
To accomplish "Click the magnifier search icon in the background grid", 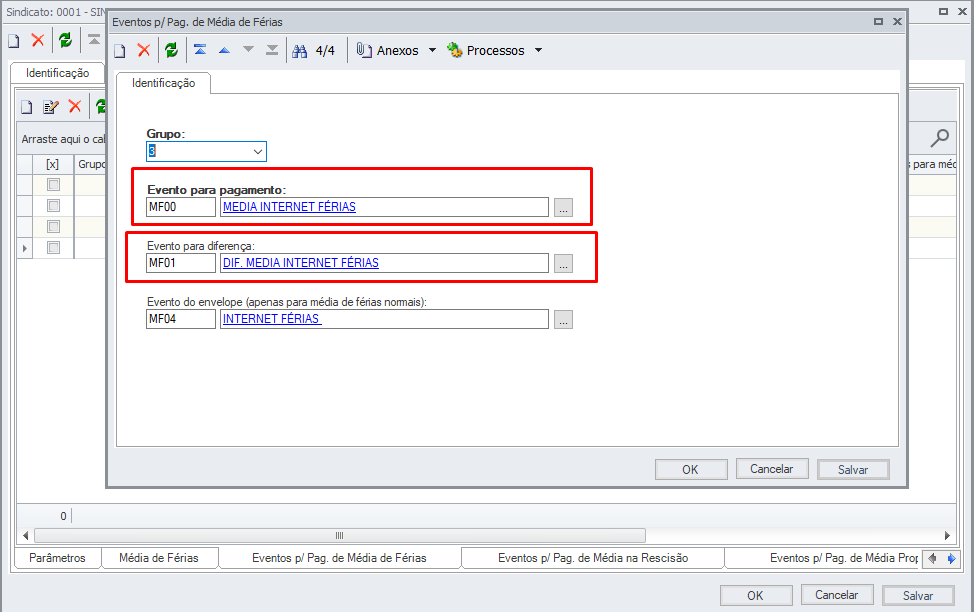I will click(x=939, y=137).
